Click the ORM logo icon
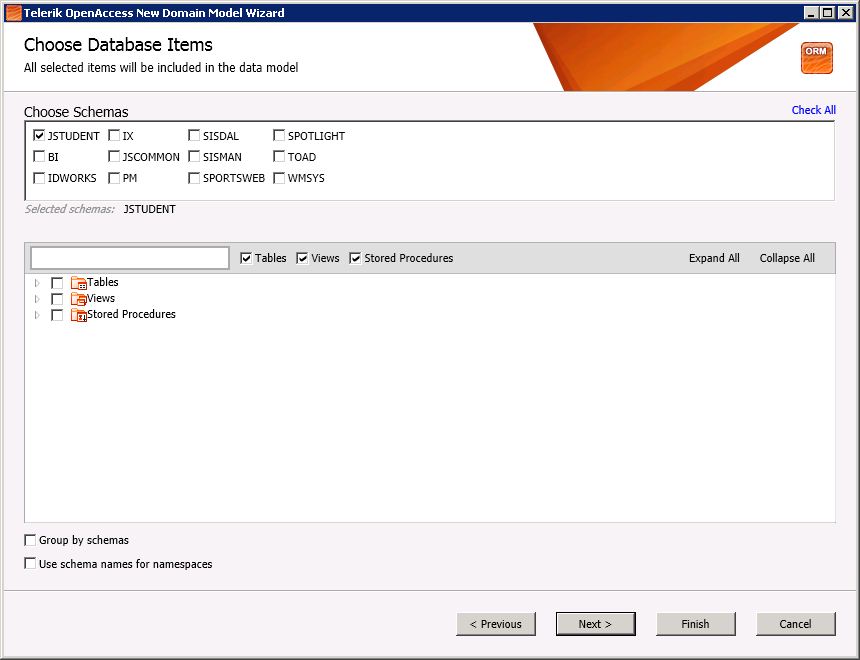The image size is (860, 660). (817, 58)
